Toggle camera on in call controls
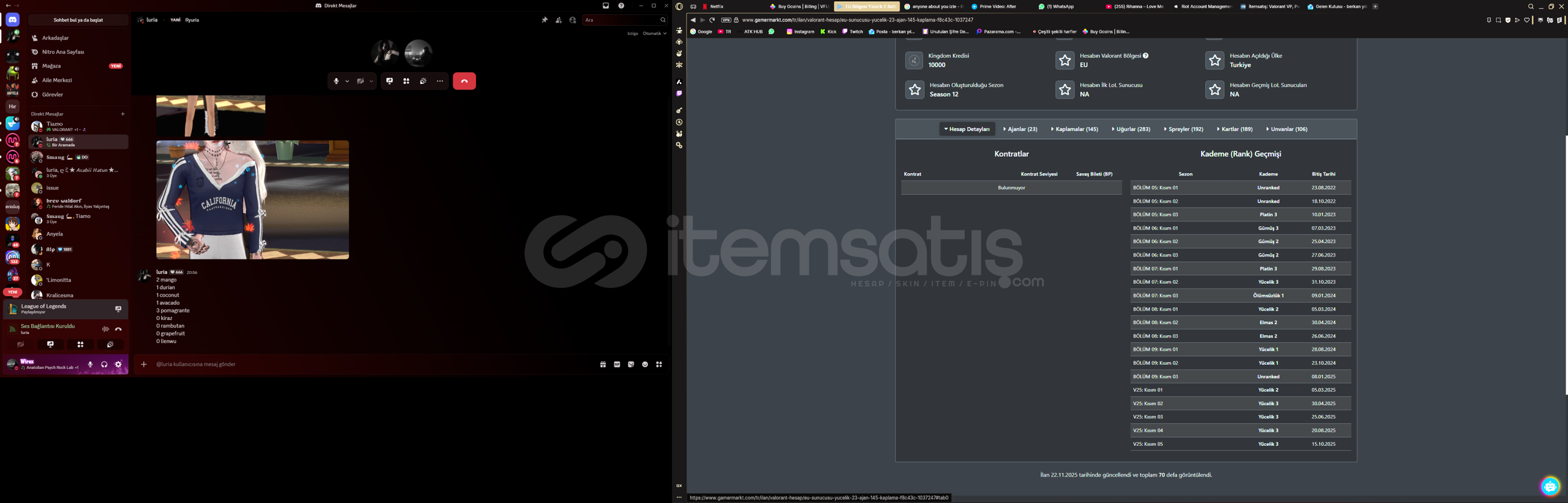Viewport: 1568px width, 503px height. 361,81
